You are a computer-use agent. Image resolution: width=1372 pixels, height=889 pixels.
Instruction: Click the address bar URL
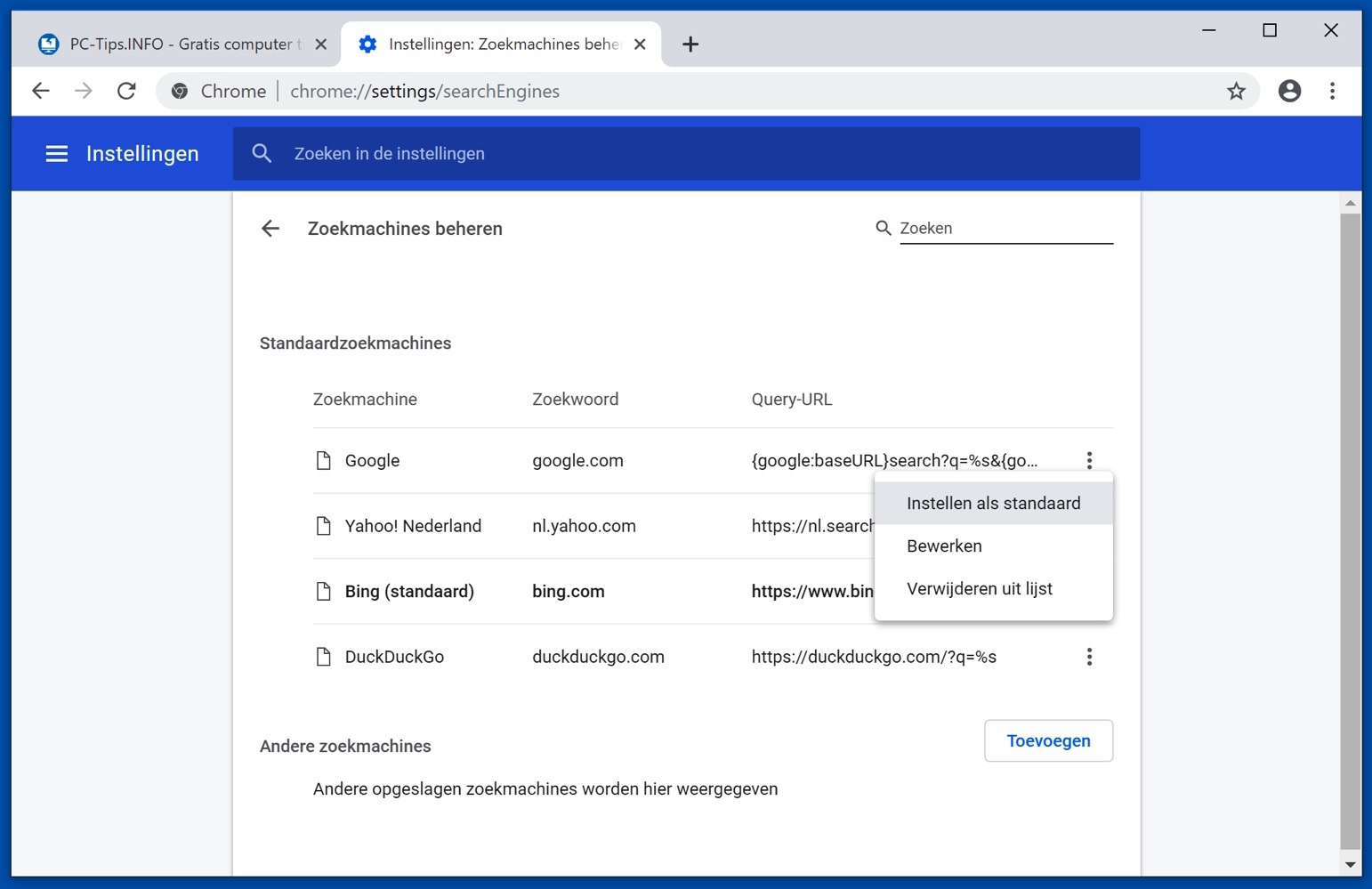pyautogui.click(x=424, y=92)
